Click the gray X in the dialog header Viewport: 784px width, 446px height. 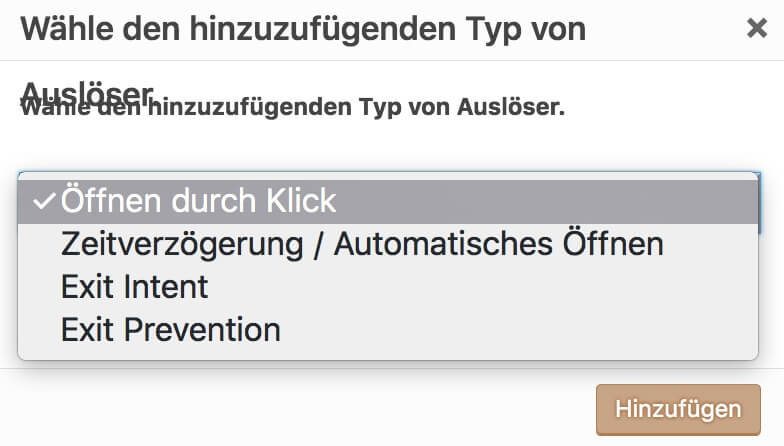(x=757, y=29)
